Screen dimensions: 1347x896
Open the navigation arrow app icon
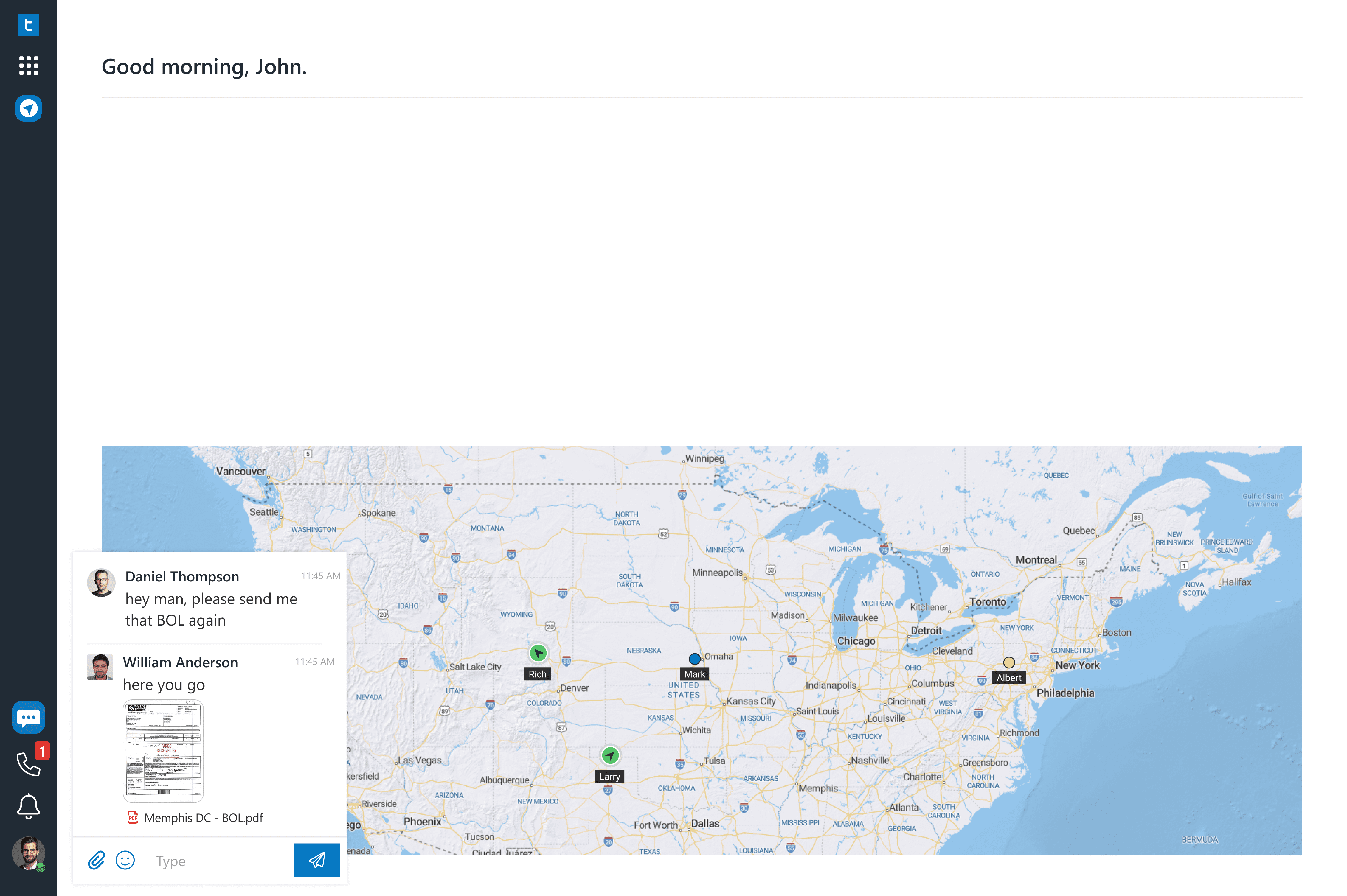[x=28, y=108]
